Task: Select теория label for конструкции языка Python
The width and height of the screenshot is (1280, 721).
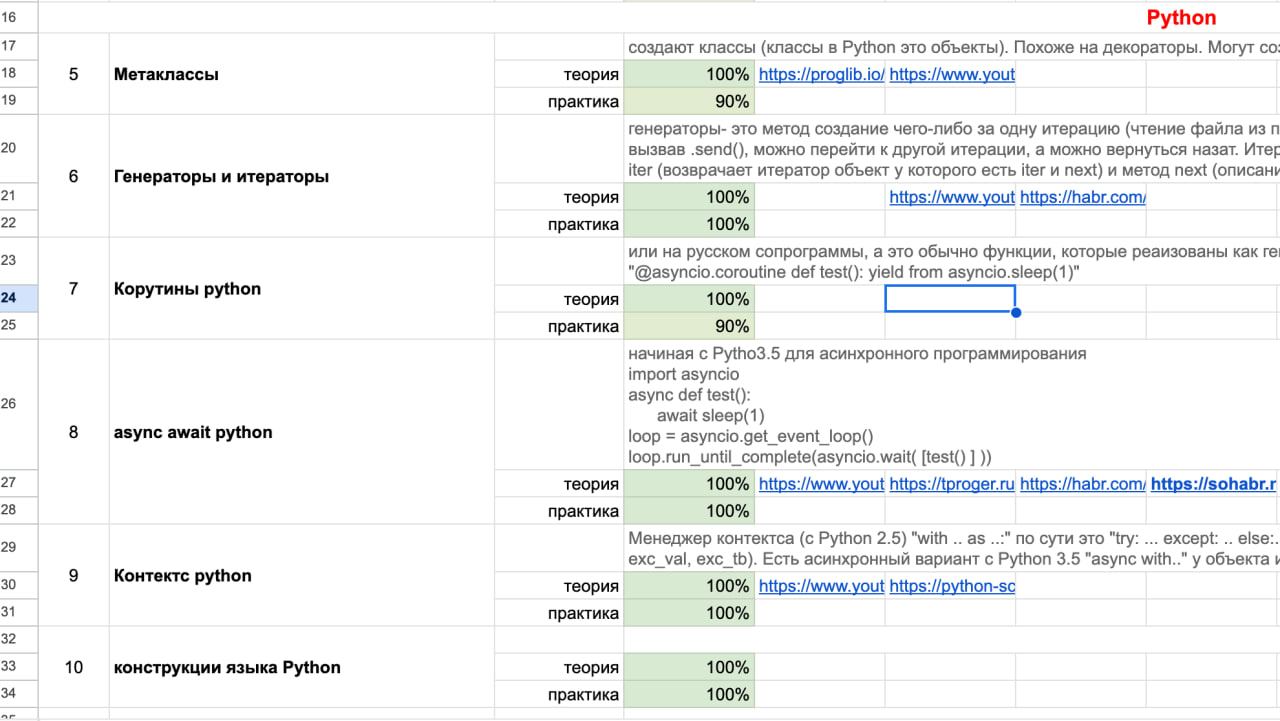Action: pyautogui.click(x=590, y=667)
